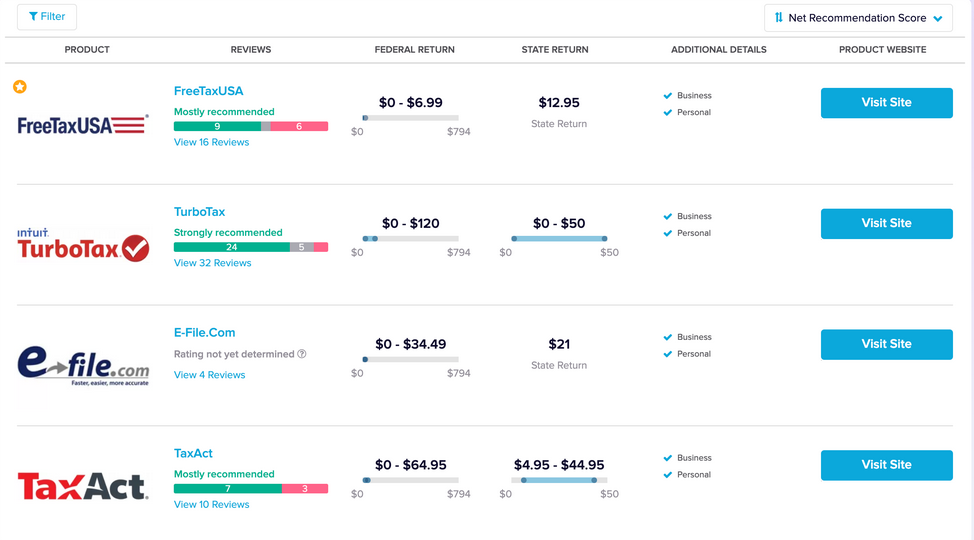This screenshot has height=540, width=974.
Task: Click the e-file.com logo
Action: pos(83,365)
